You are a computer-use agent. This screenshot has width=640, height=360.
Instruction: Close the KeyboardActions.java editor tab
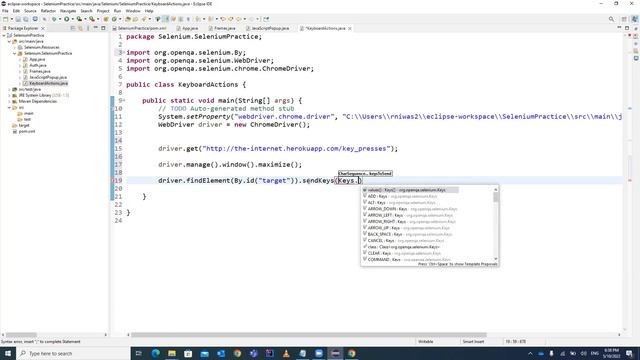350,28
